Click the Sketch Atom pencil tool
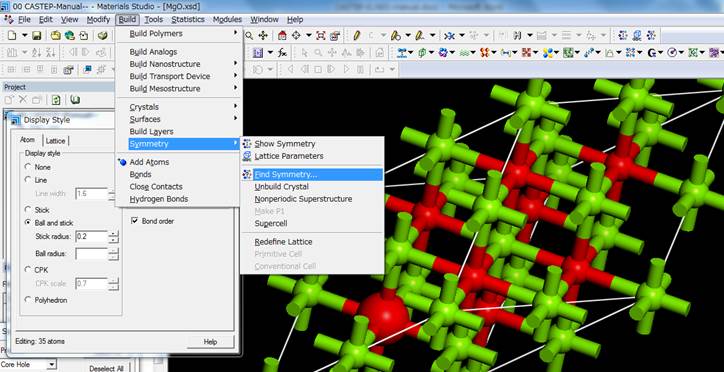The height and width of the screenshot is (372, 724). 356,36
